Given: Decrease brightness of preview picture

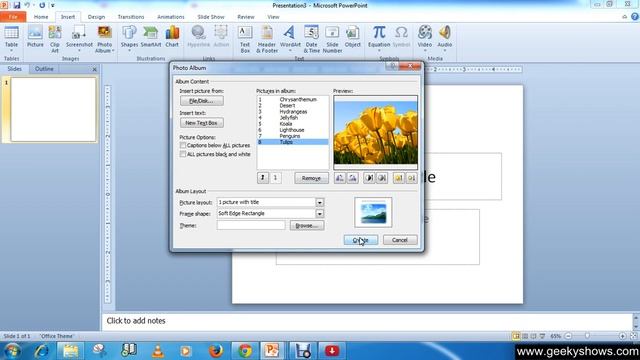Looking at the screenshot, I should click(411, 178).
